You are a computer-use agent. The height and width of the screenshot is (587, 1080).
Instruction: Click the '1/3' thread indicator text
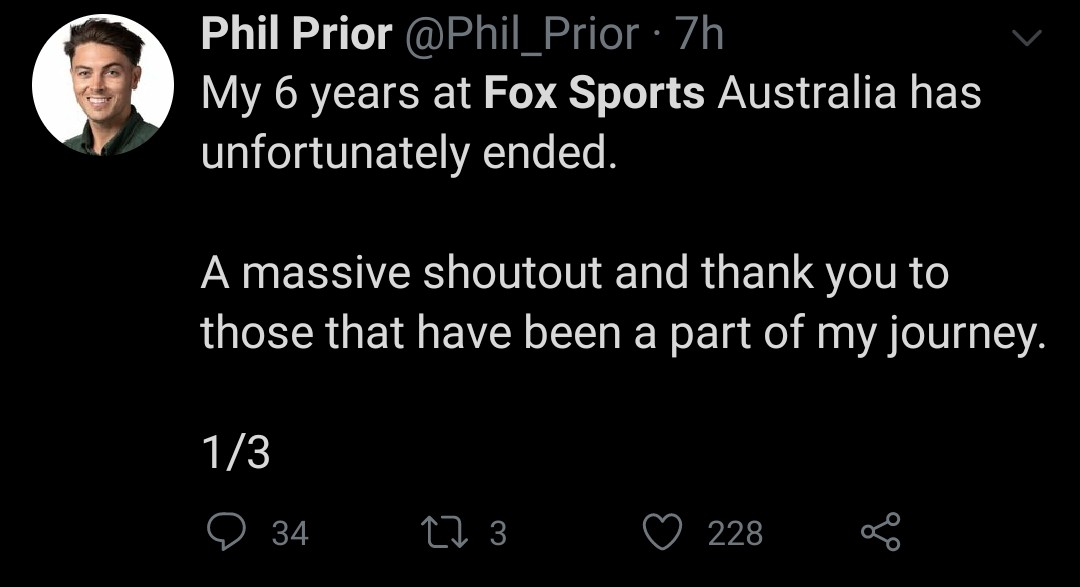coord(236,453)
